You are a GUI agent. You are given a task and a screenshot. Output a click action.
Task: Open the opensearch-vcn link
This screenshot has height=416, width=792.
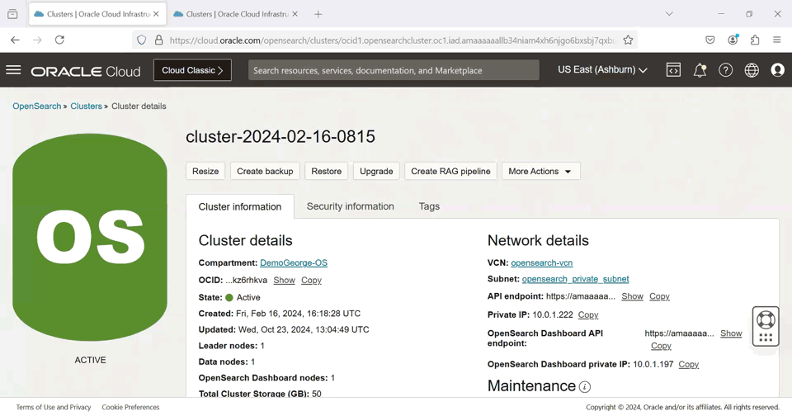[542, 263]
